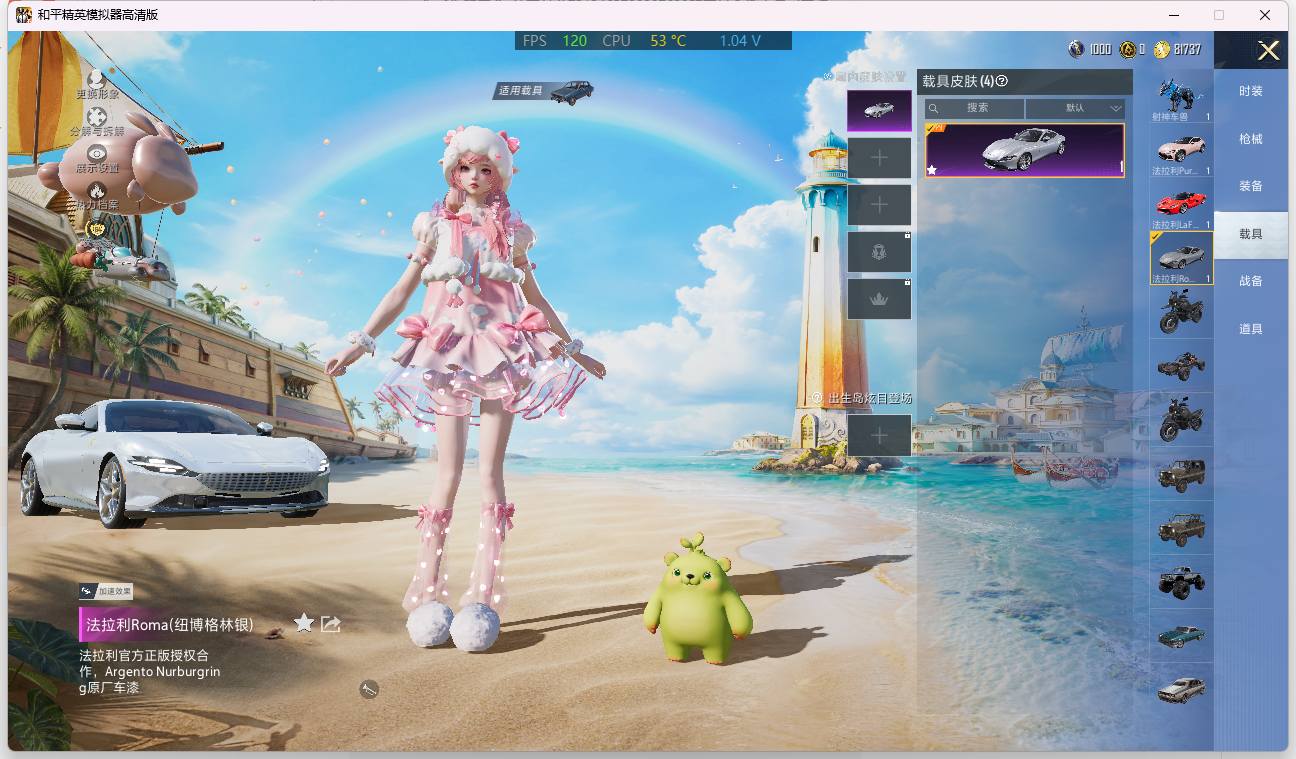Click the locked emblem skin slot
The width and height of the screenshot is (1296, 759).
(879, 252)
